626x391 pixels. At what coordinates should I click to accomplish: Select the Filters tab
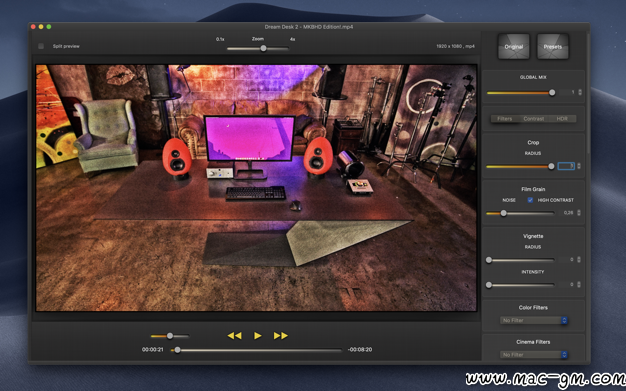(x=505, y=119)
